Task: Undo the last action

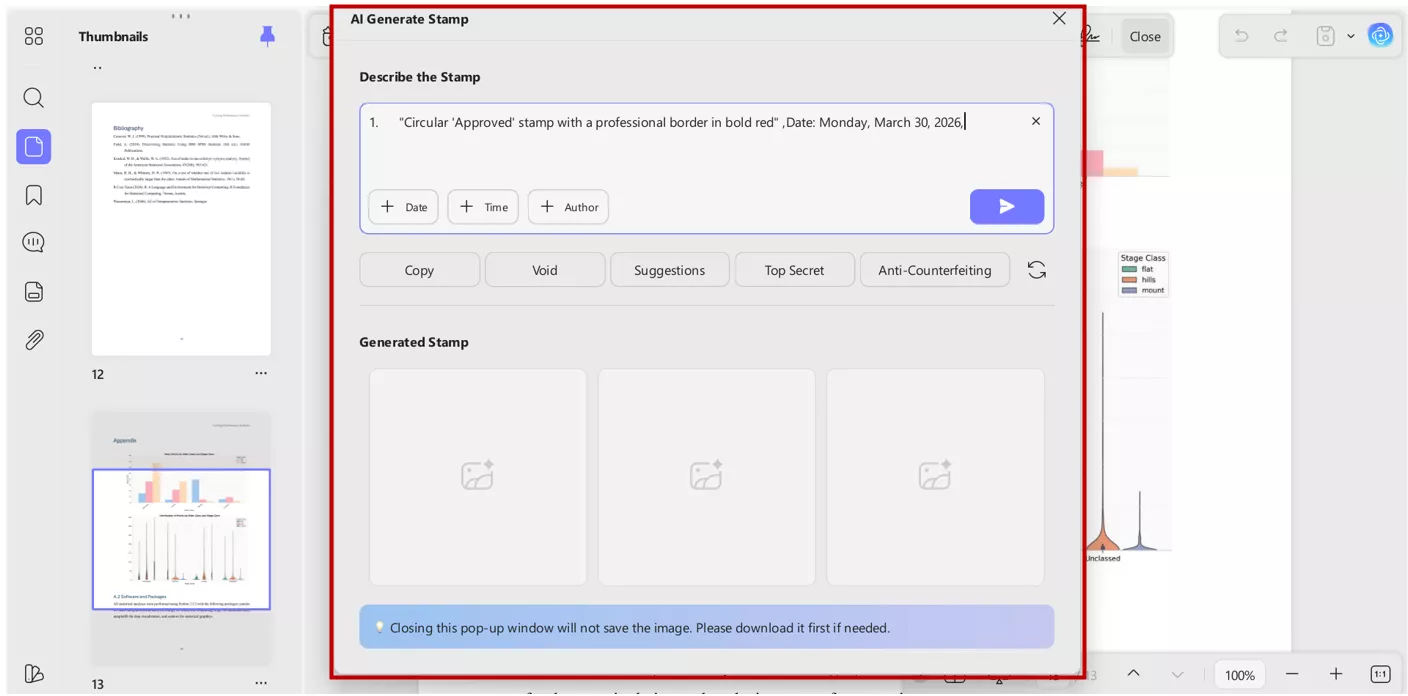Action: point(1241,36)
